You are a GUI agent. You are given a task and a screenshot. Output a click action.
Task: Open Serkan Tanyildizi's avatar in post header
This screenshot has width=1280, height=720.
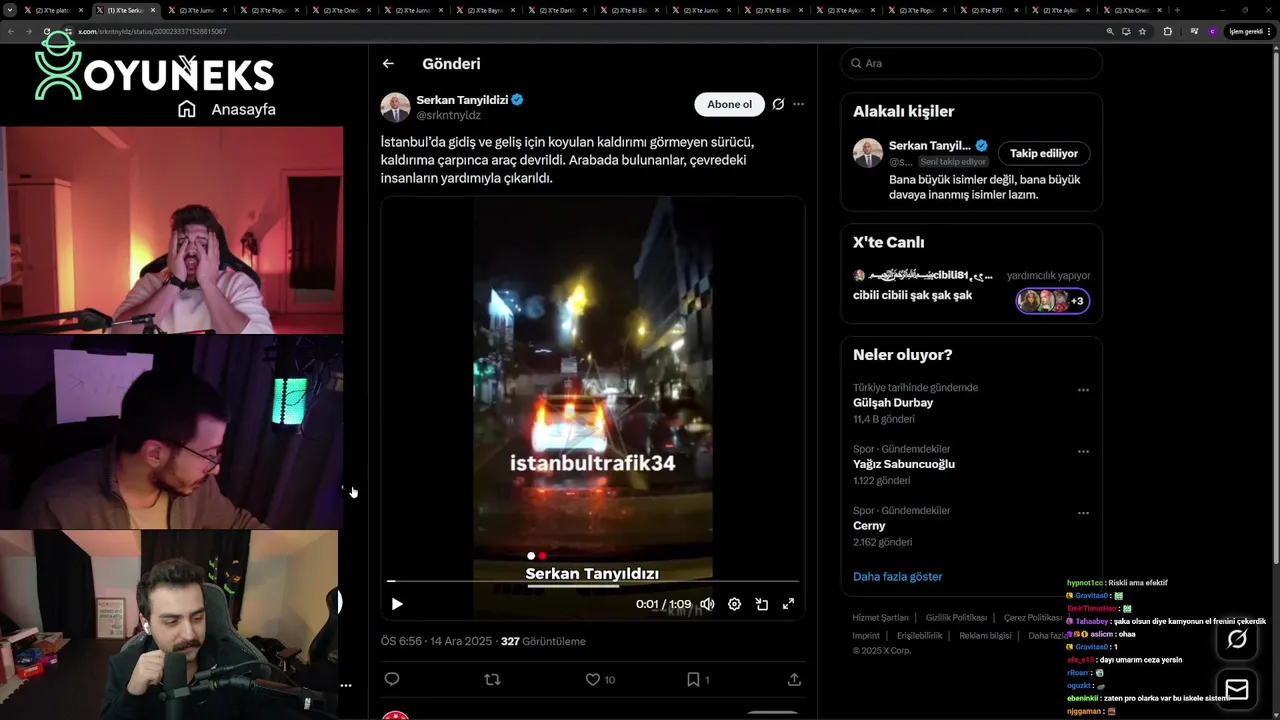[x=395, y=107]
